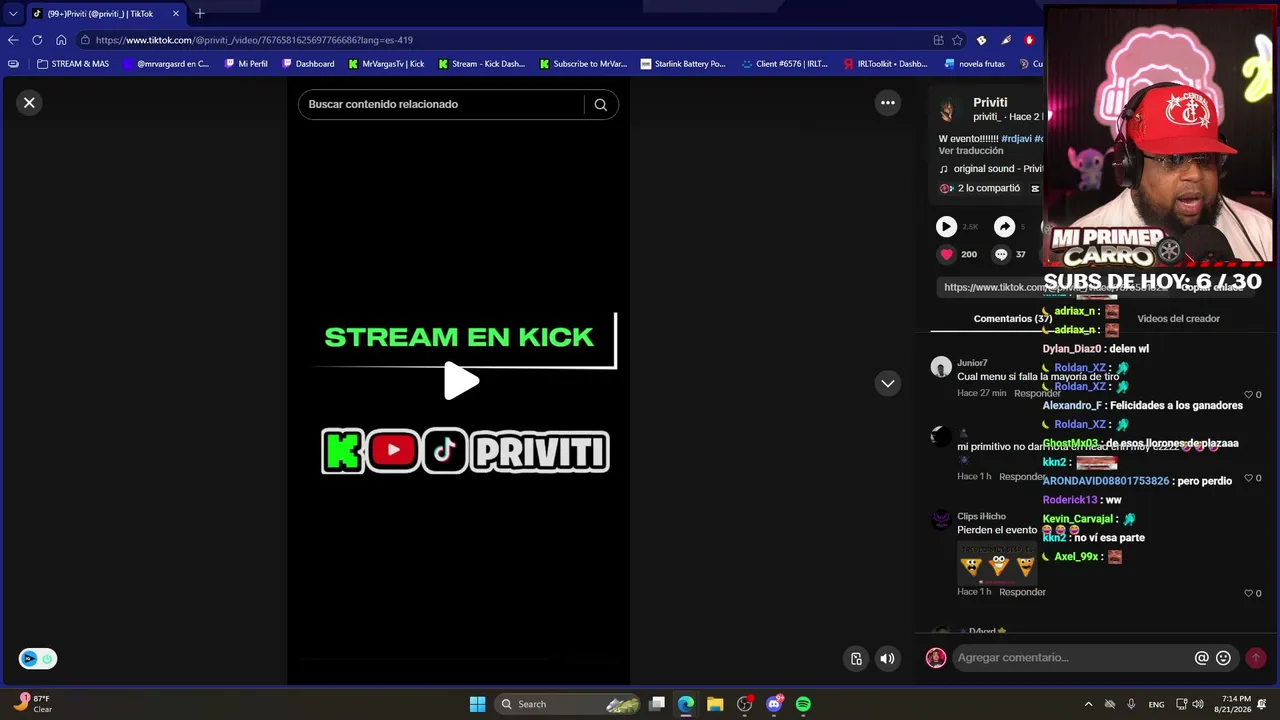
Task: Open the 'novela frutas' bookmark
Action: tap(975, 64)
